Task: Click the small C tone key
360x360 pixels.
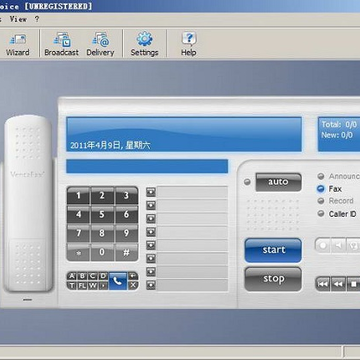Action: [x=93, y=276]
